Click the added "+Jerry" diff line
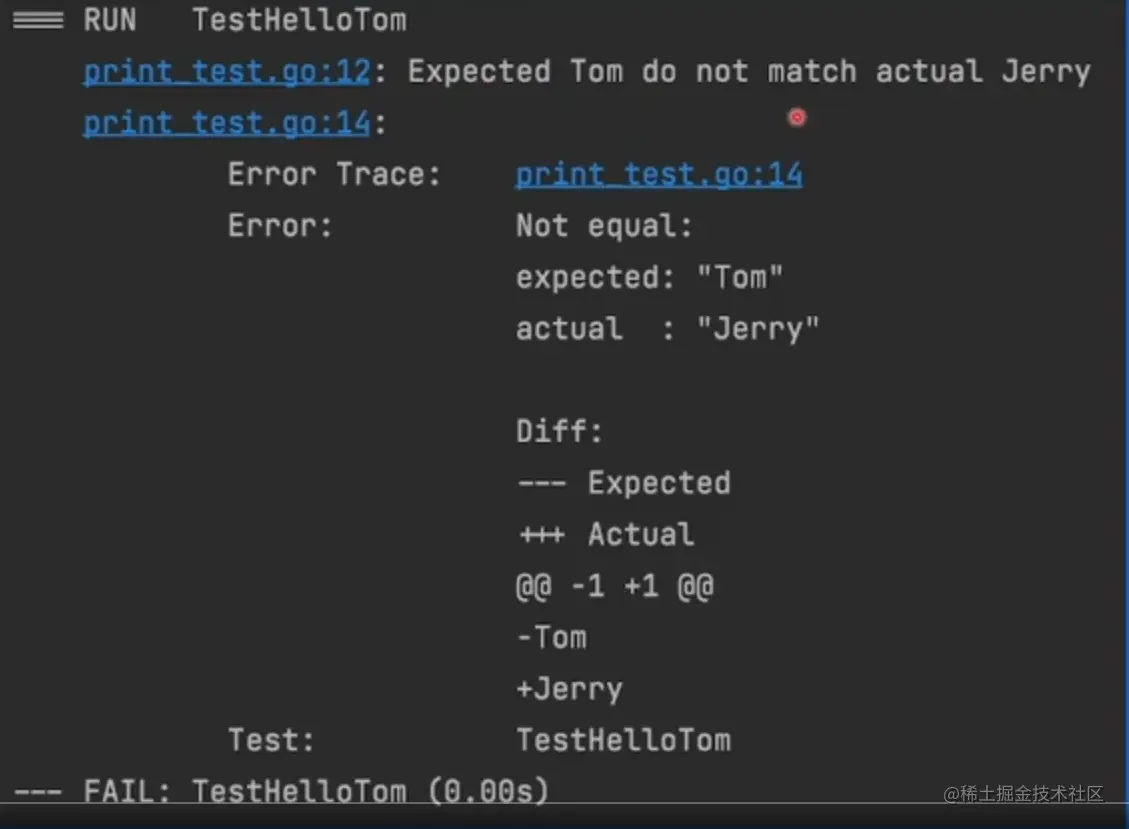The height and width of the screenshot is (829, 1129). (569, 689)
